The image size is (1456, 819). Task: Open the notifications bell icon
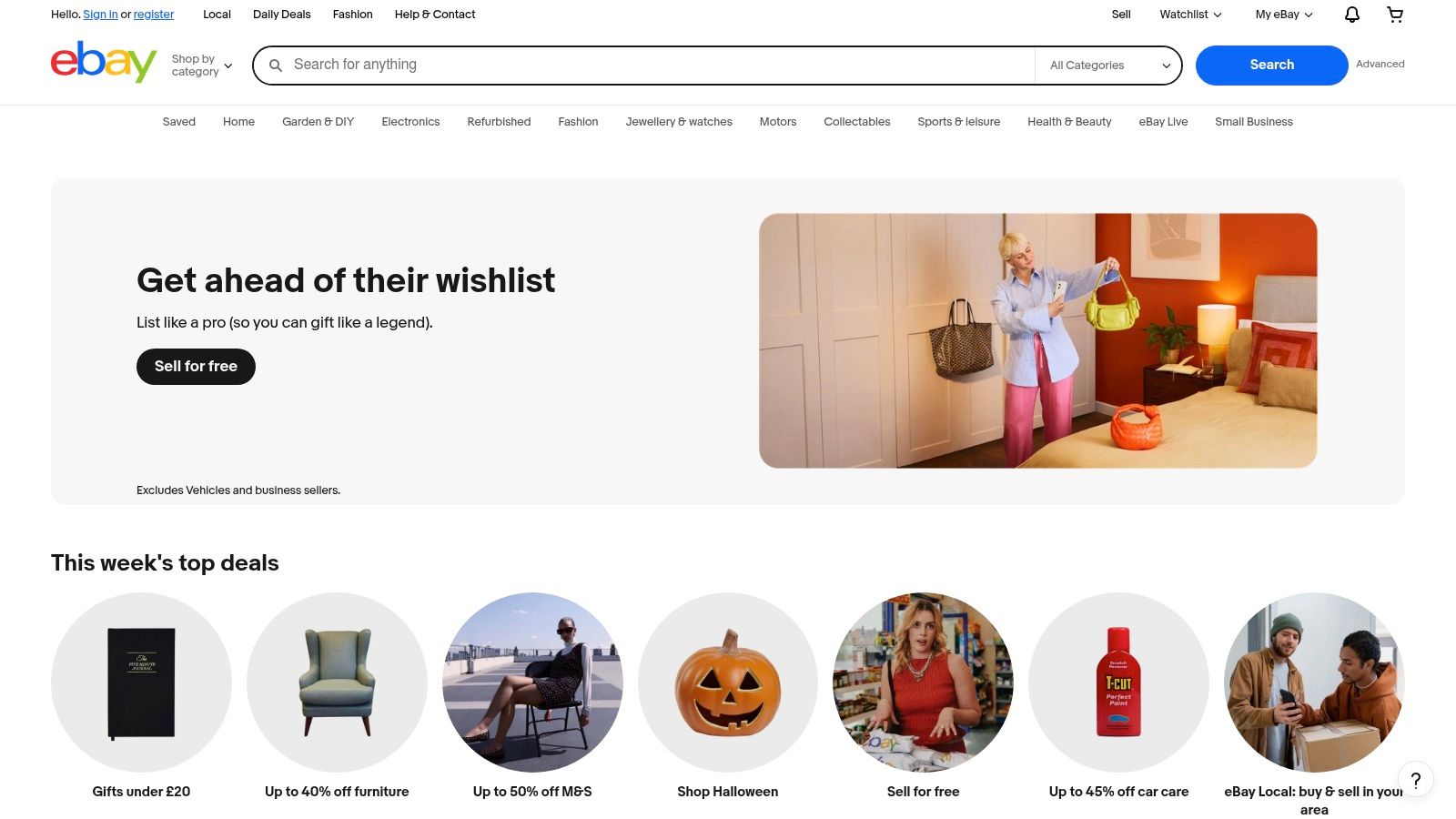pyautogui.click(x=1352, y=15)
